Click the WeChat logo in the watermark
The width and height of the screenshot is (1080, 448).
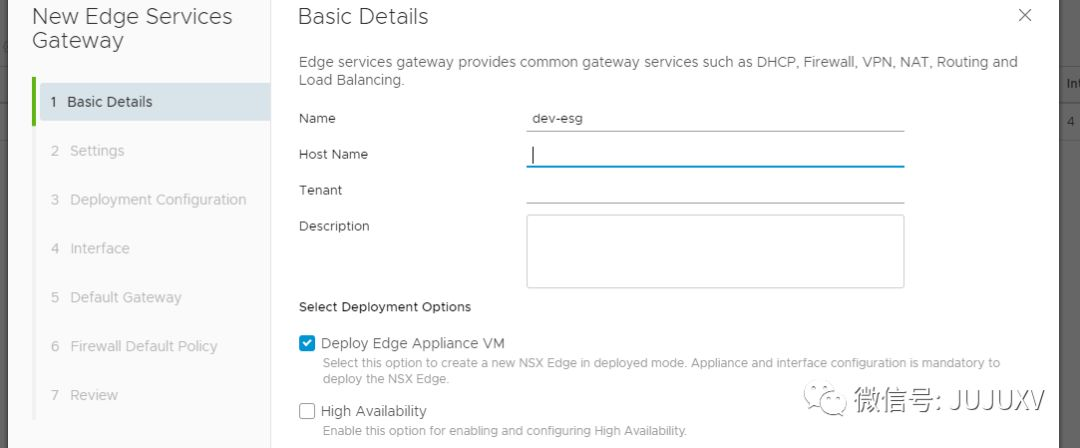(827, 400)
